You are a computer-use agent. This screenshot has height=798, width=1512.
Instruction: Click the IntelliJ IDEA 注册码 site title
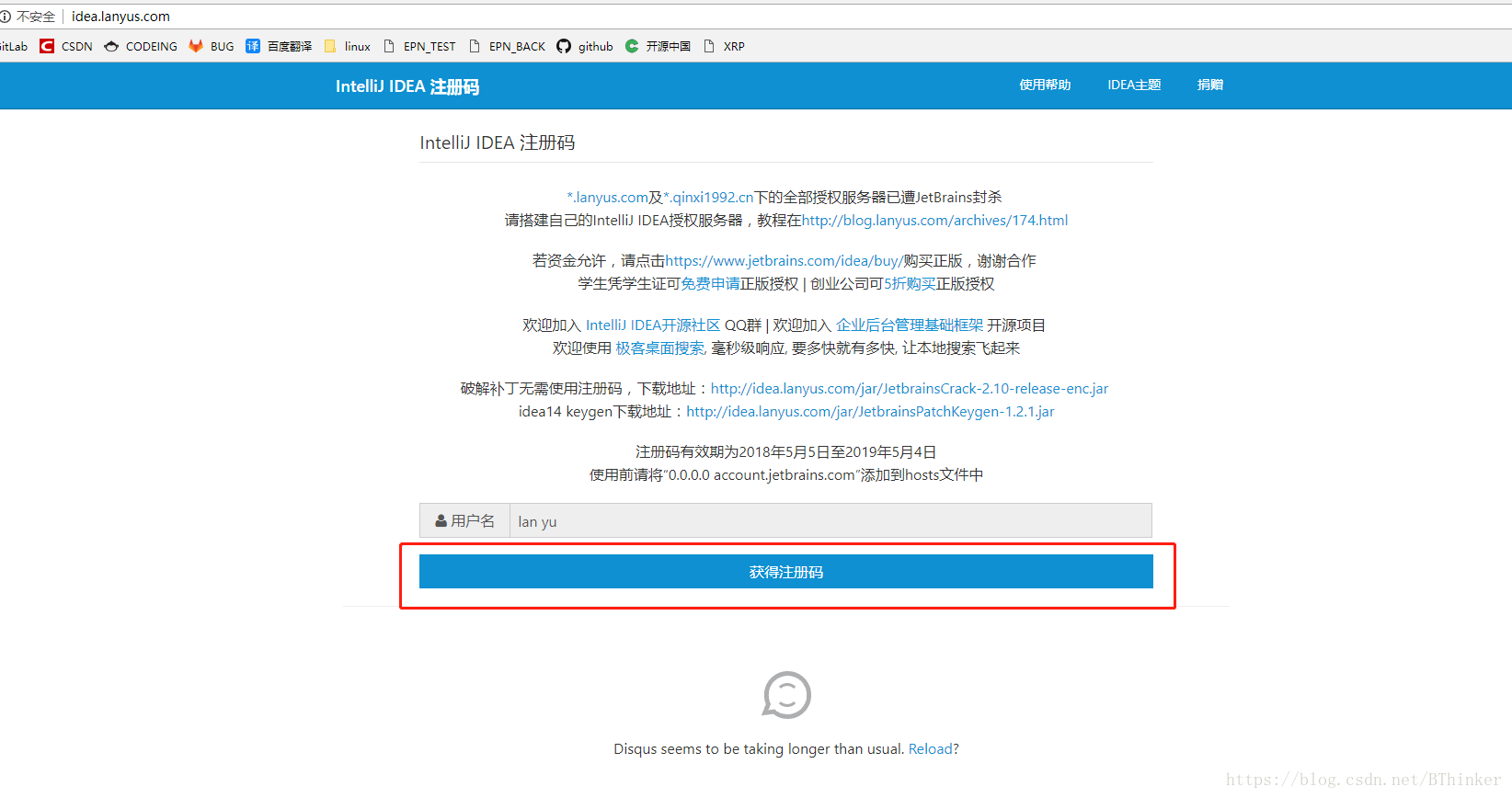(x=407, y=86)
